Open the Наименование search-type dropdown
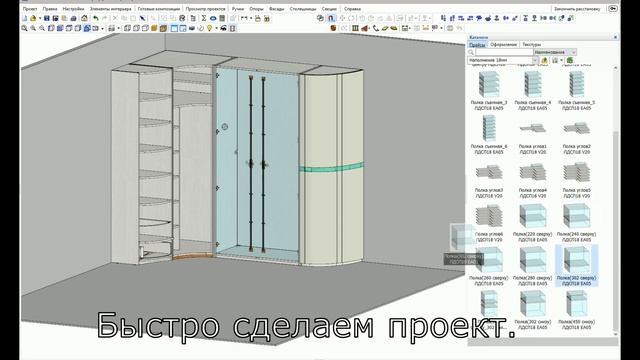The image size is (640, 360). (x=555, y=52)
